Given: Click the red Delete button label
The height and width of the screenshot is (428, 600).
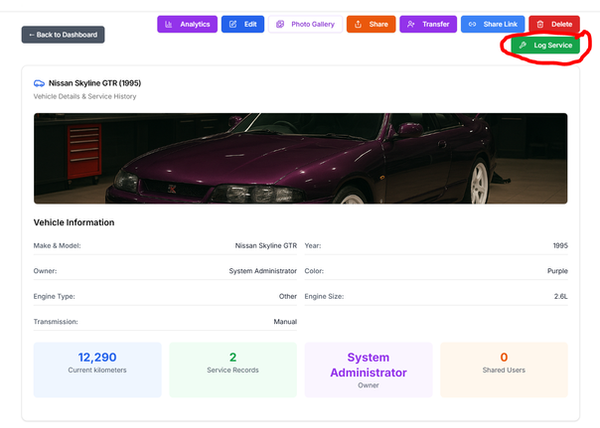Looking at the screenshot, I should pos(561,24).
